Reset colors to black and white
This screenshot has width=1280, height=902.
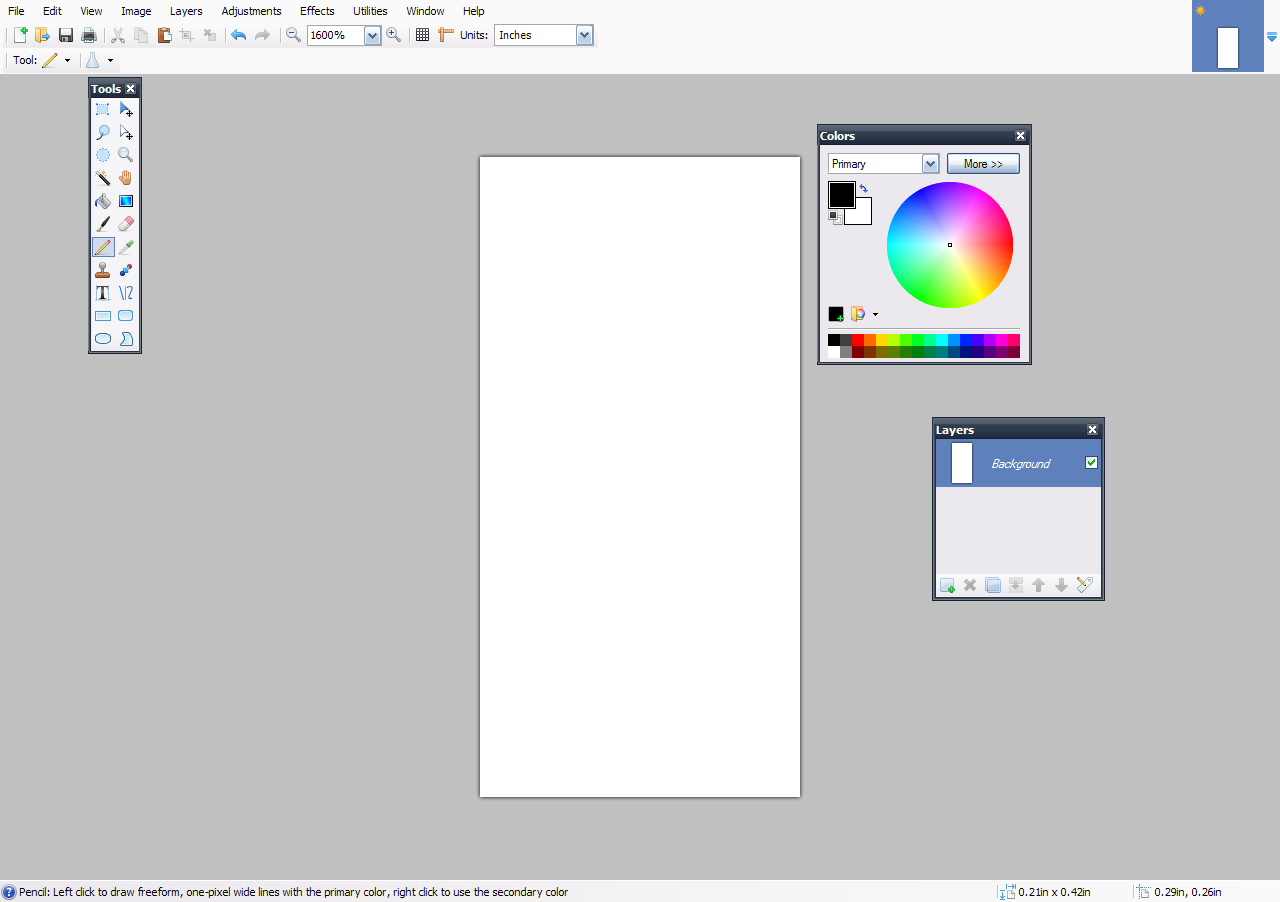click(x=835, y=217)
